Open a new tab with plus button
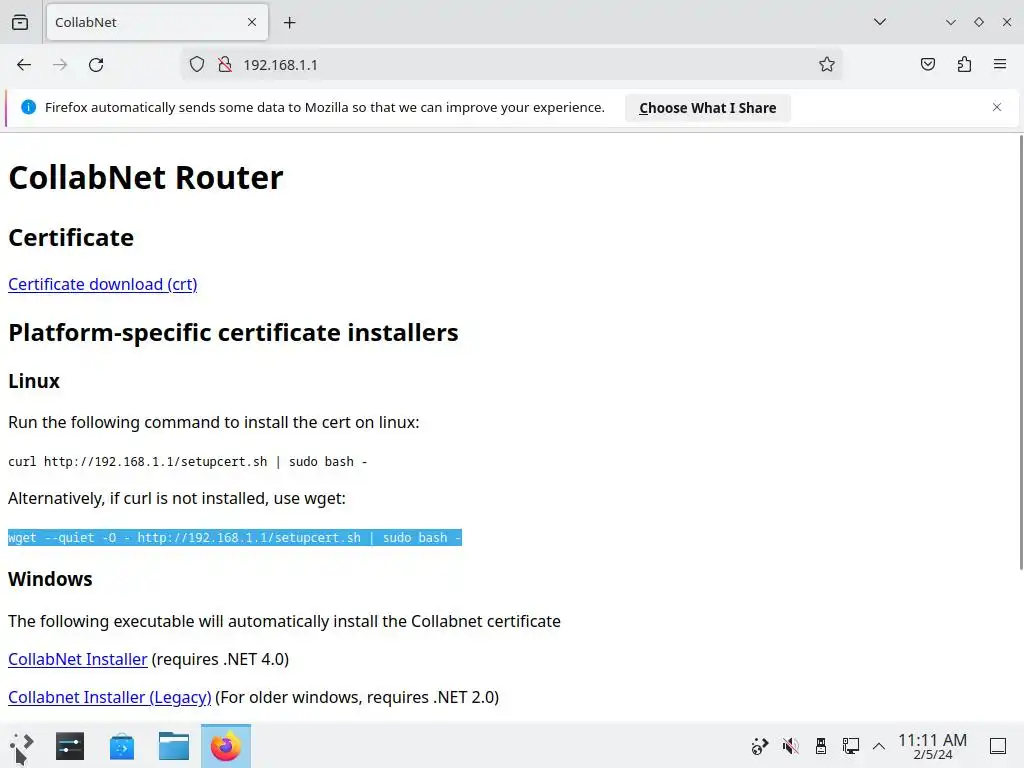1024x768 pixels. click(x=289, y=23)
